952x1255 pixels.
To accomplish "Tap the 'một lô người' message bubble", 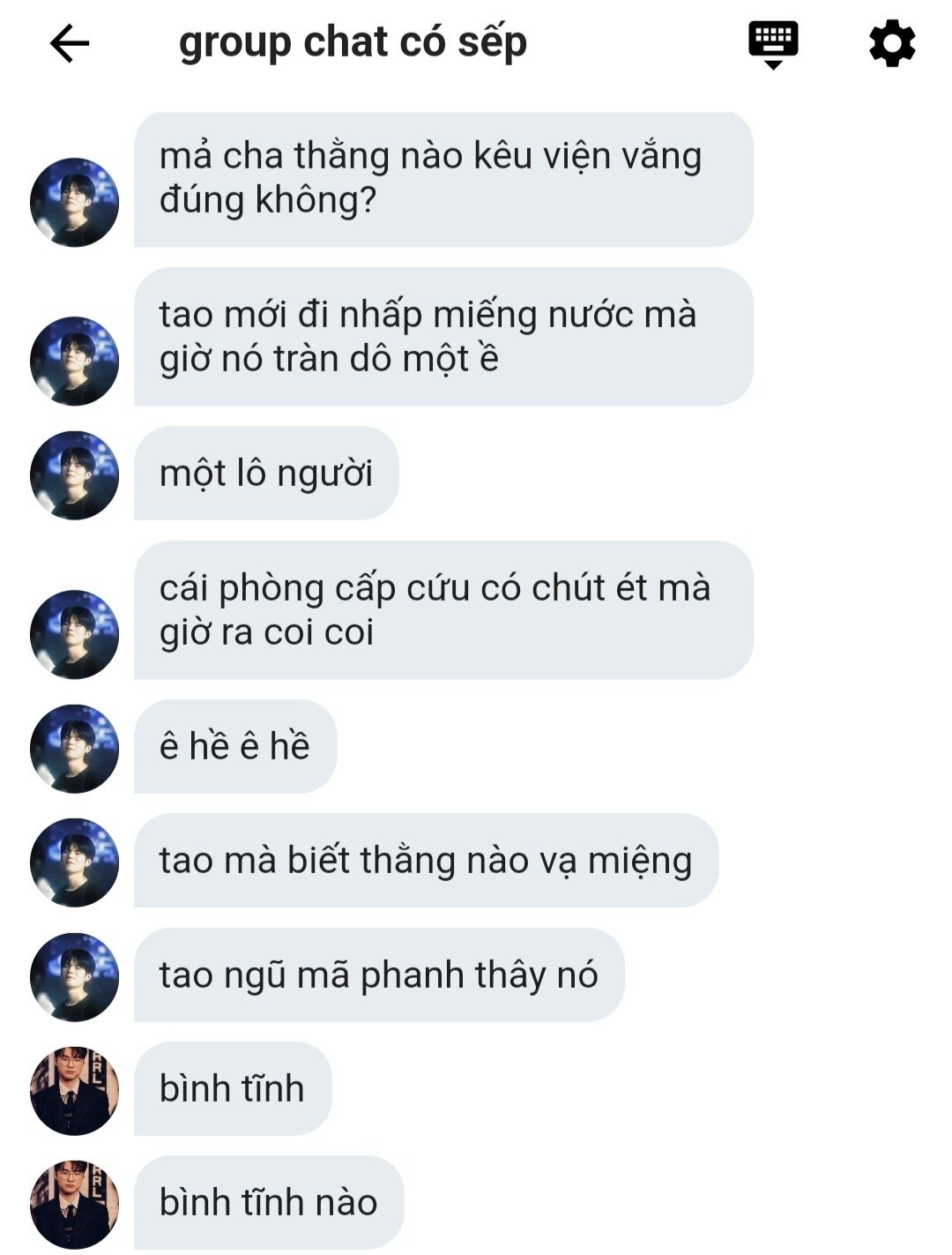I will click(x=266, y=474).
